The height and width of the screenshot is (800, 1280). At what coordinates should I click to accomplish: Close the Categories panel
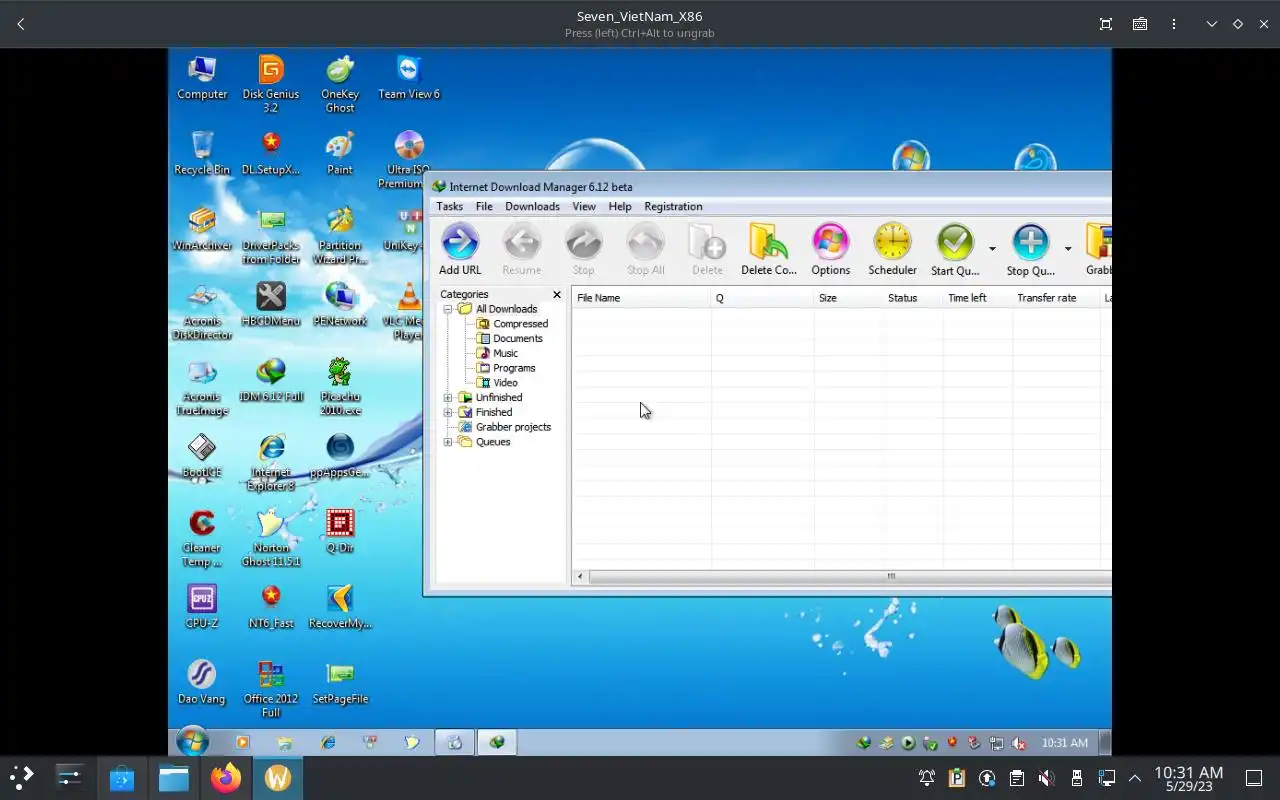pyautogui.click(x=557, y=294)
